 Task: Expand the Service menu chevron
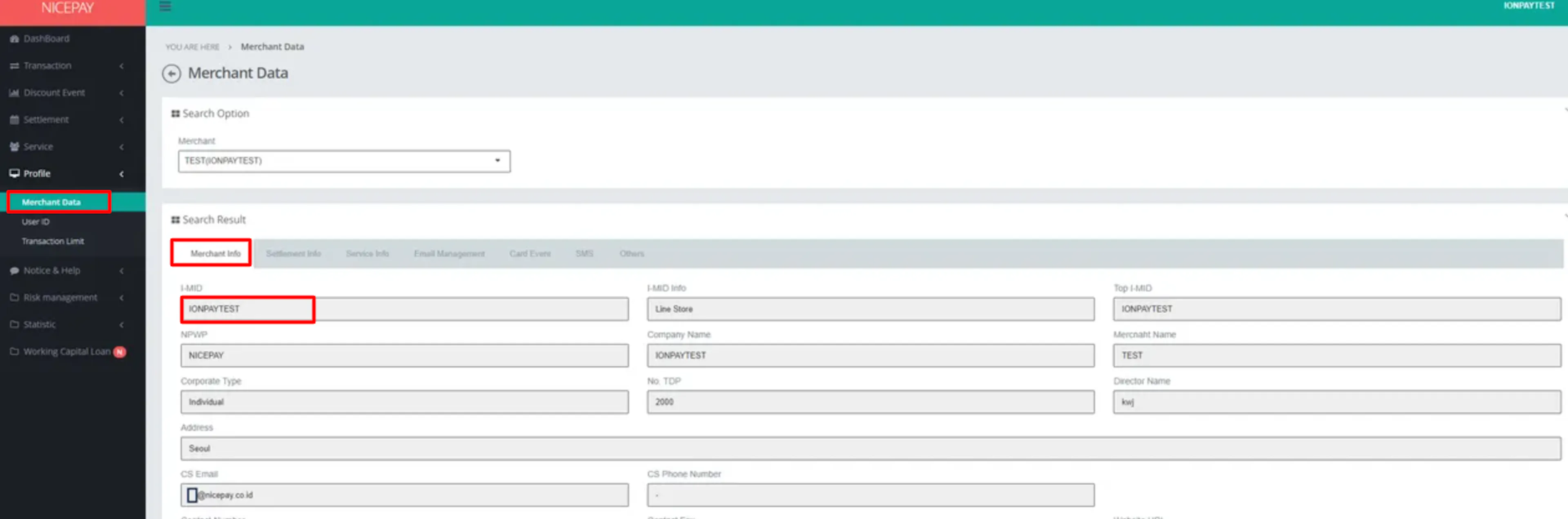[x=122, y=147]
